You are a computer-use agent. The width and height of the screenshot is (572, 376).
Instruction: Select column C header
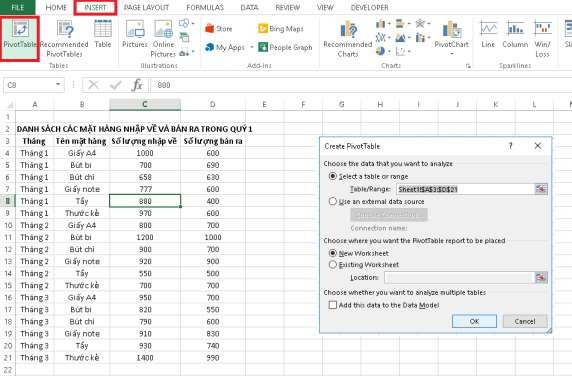tap(145, 104)
